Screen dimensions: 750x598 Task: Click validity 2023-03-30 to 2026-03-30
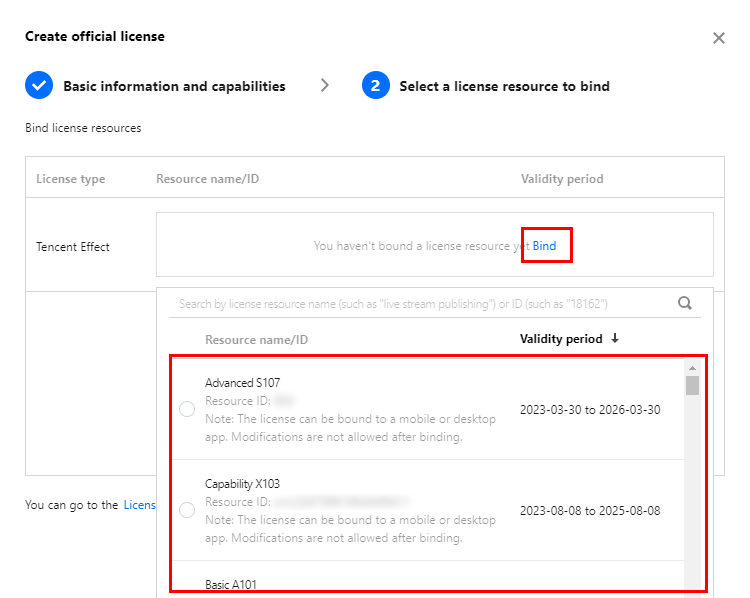[590, 410]
